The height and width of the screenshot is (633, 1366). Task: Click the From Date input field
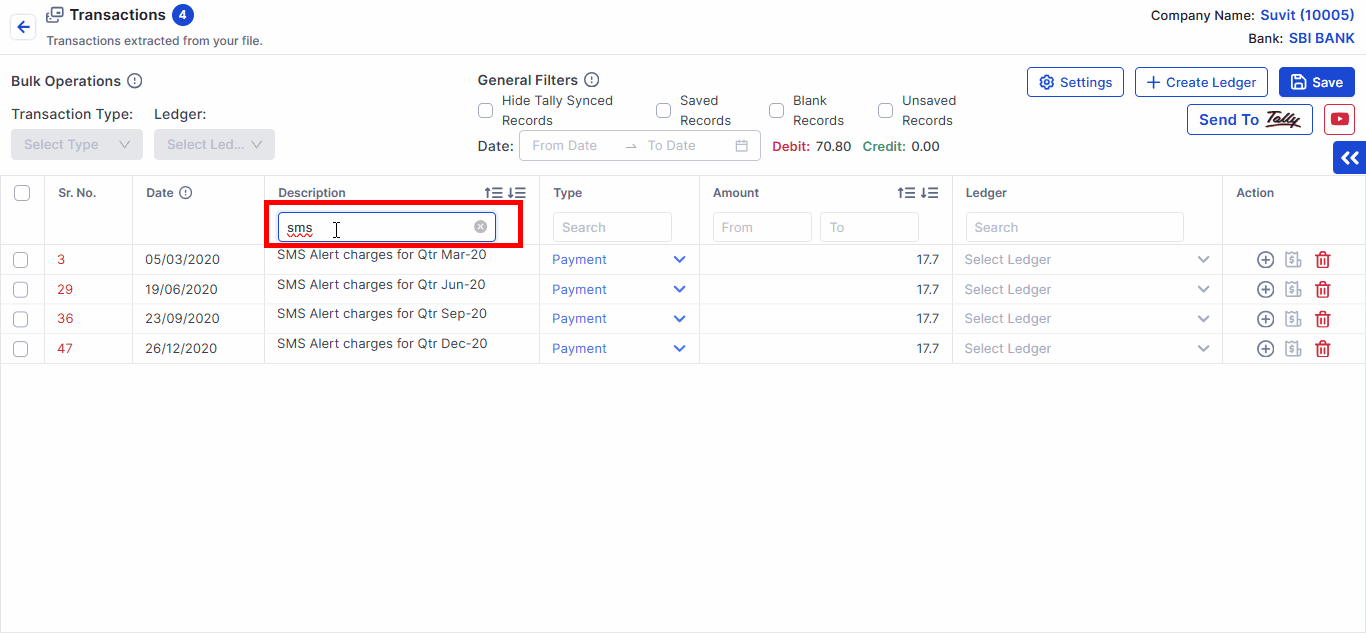(570, 146)
